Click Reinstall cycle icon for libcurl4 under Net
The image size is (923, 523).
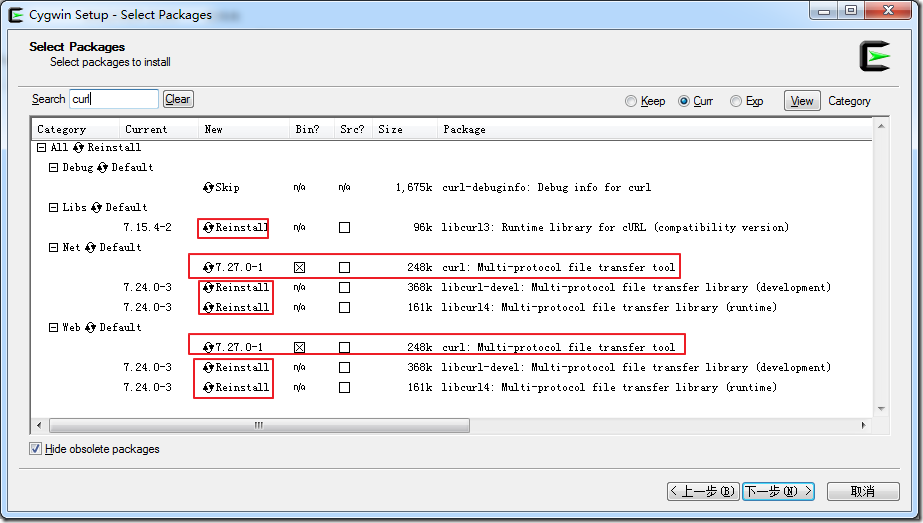coord(208,307)
